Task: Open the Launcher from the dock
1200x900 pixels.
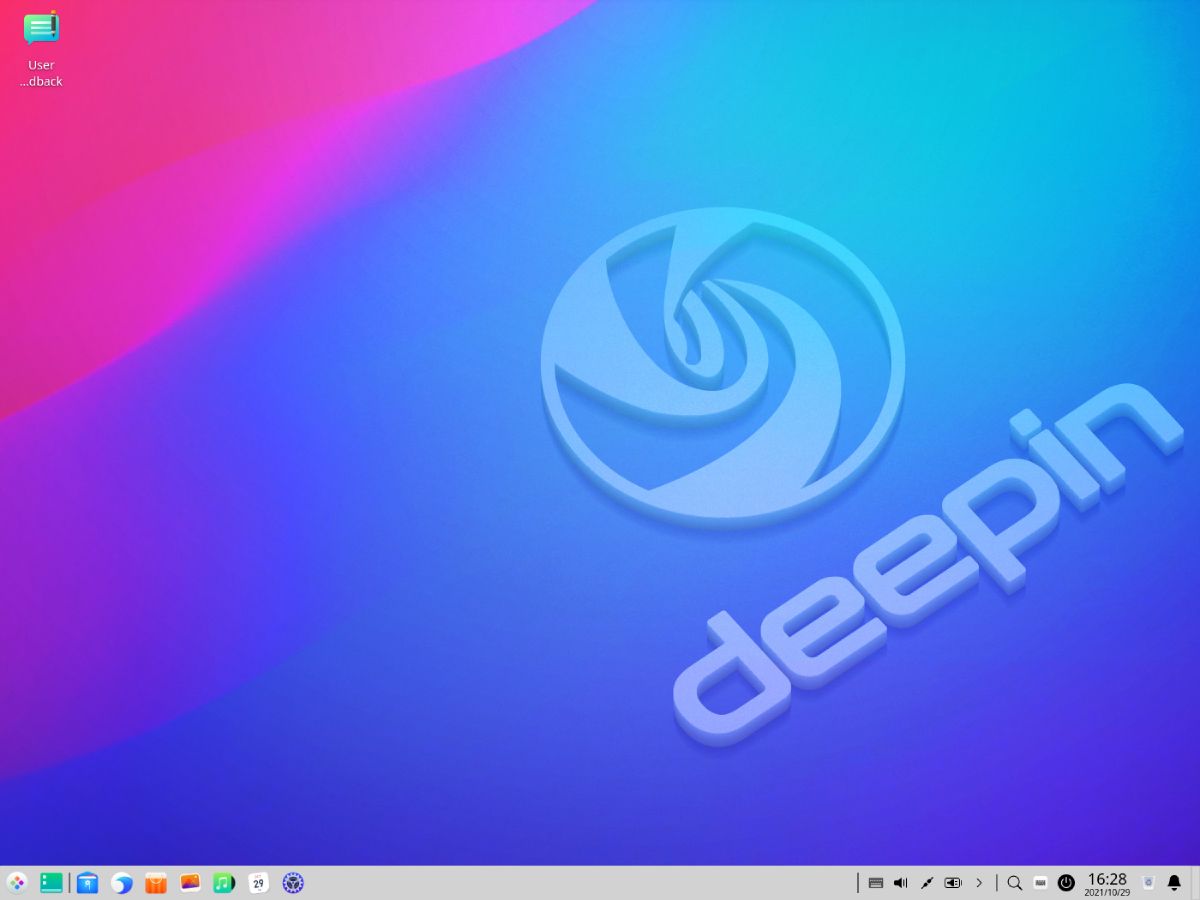Action: point(15,883)
